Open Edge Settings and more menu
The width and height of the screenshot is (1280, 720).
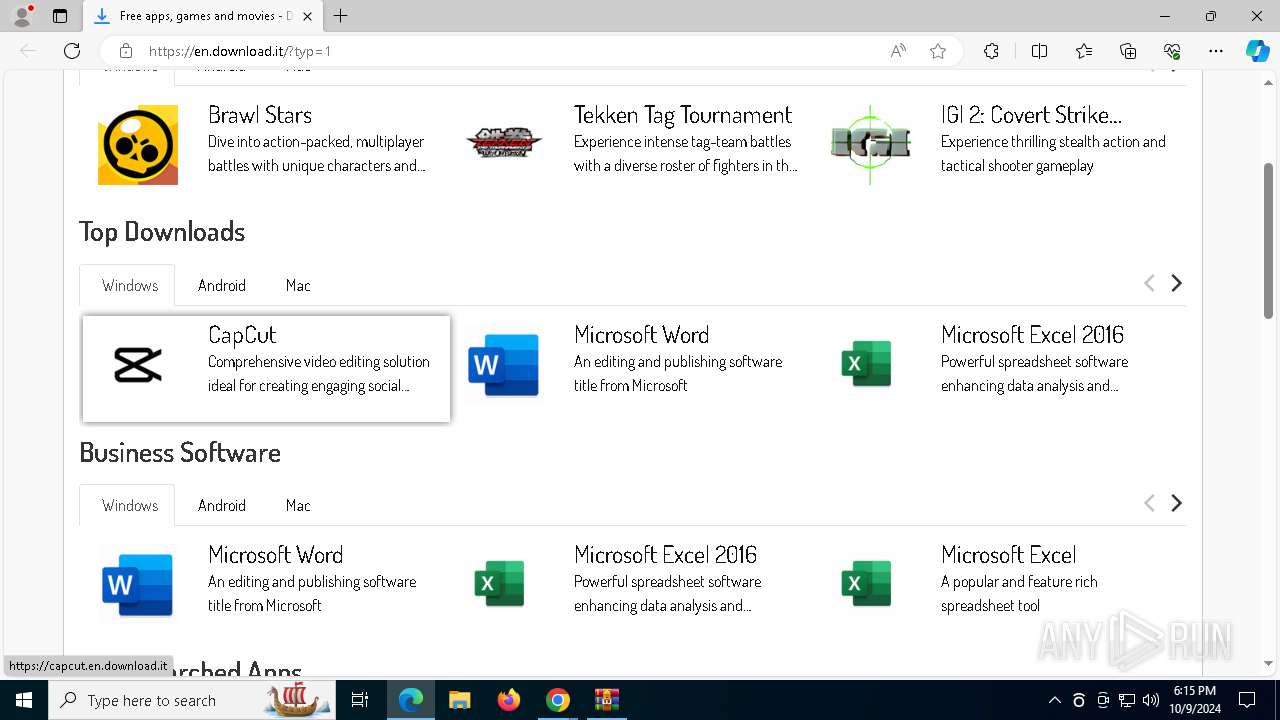pos(1216,51)
